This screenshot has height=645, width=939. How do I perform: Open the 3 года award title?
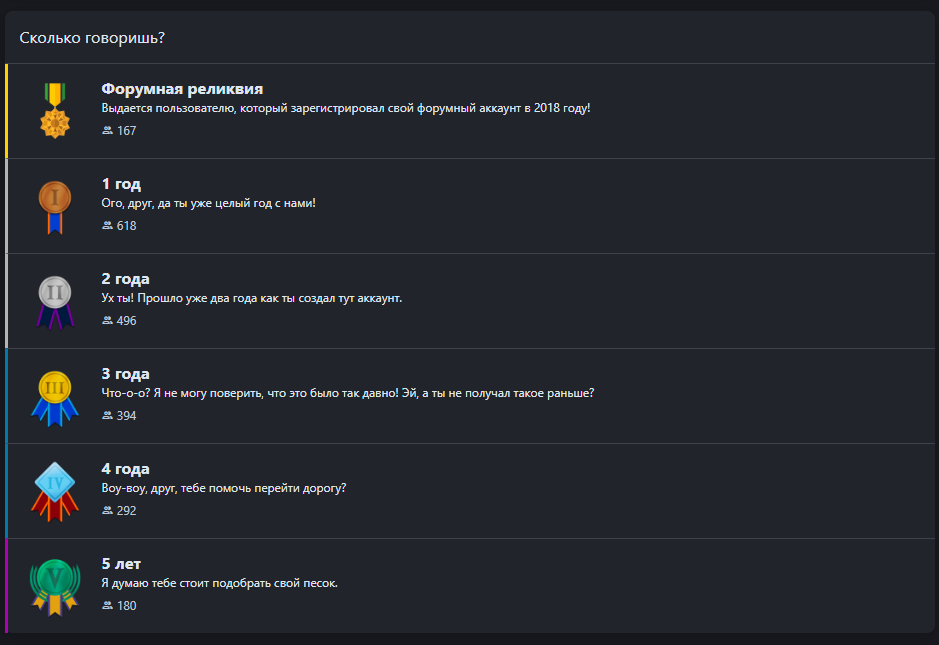tap(125, 374)
